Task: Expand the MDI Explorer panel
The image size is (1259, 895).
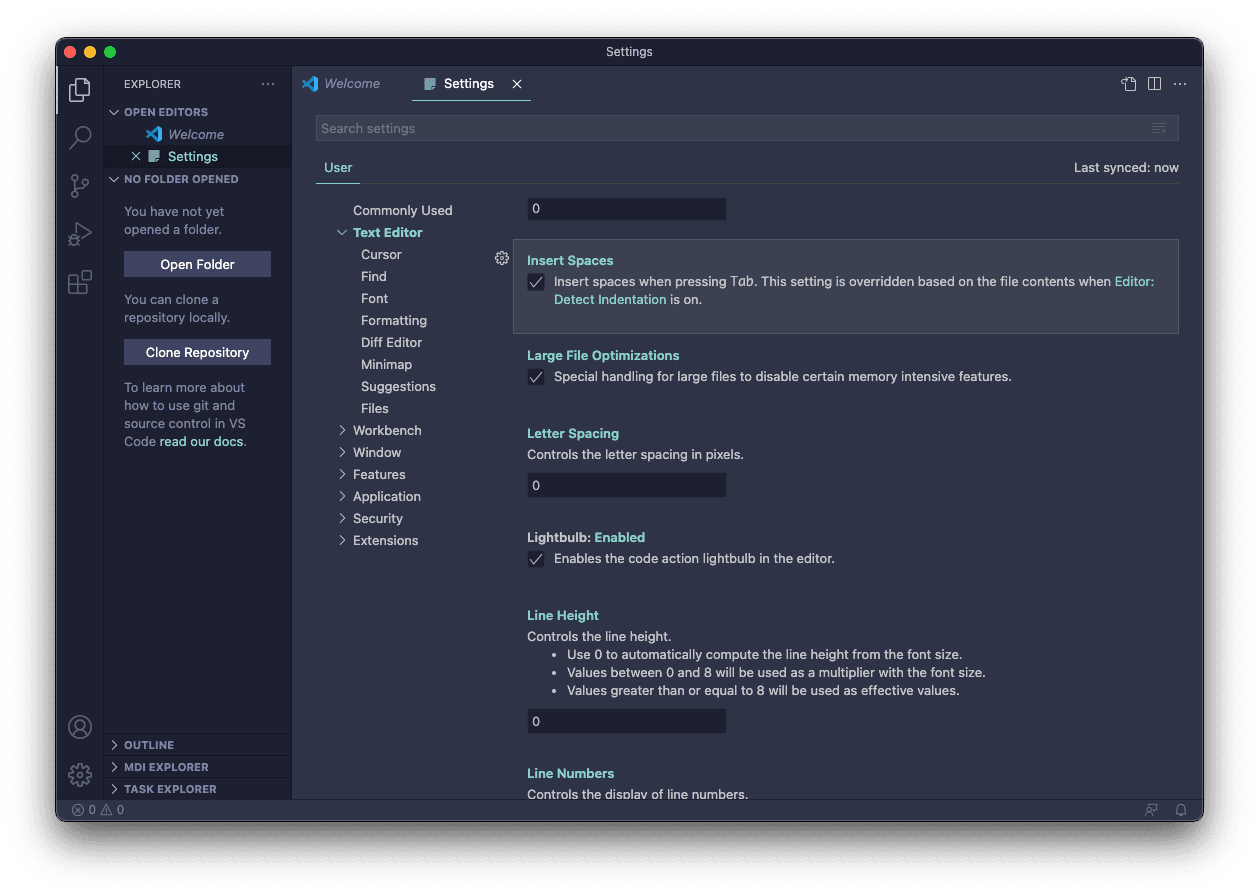Action: [x=197, y=767]
